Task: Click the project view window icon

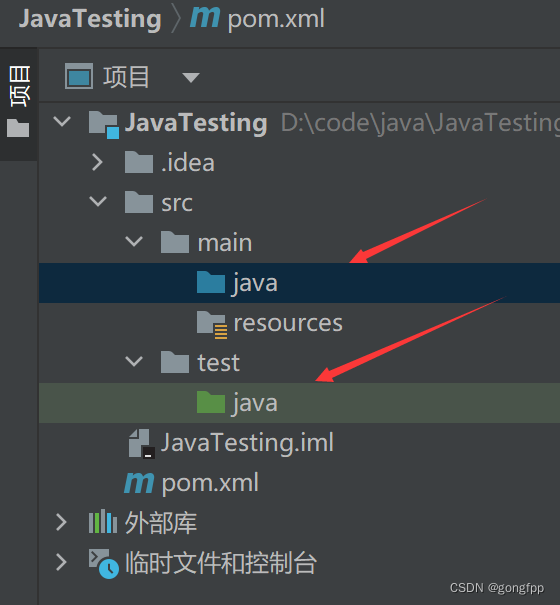Action: point(79,76)
